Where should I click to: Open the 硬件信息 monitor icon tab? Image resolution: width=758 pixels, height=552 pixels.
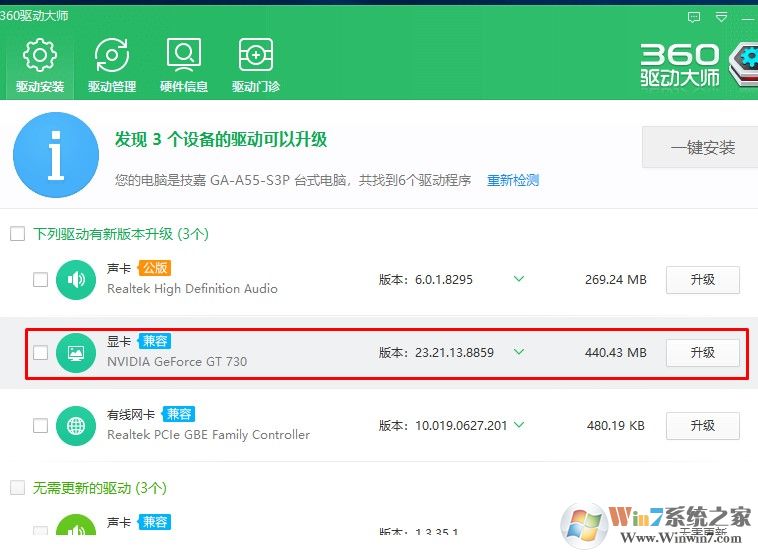click(184, 55)
